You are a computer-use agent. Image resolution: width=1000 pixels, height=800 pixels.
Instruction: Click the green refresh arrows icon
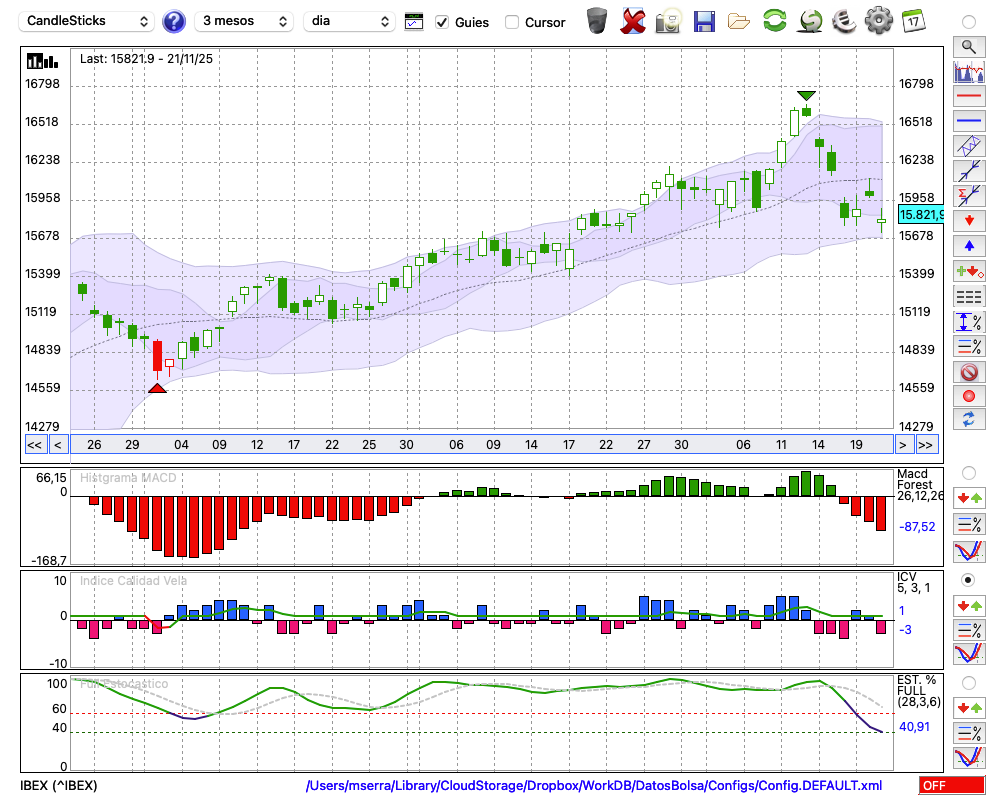click(x=774, y=20)
